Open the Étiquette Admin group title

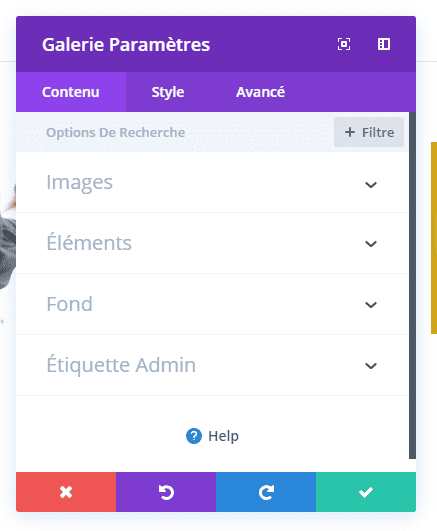coord(121,364)
